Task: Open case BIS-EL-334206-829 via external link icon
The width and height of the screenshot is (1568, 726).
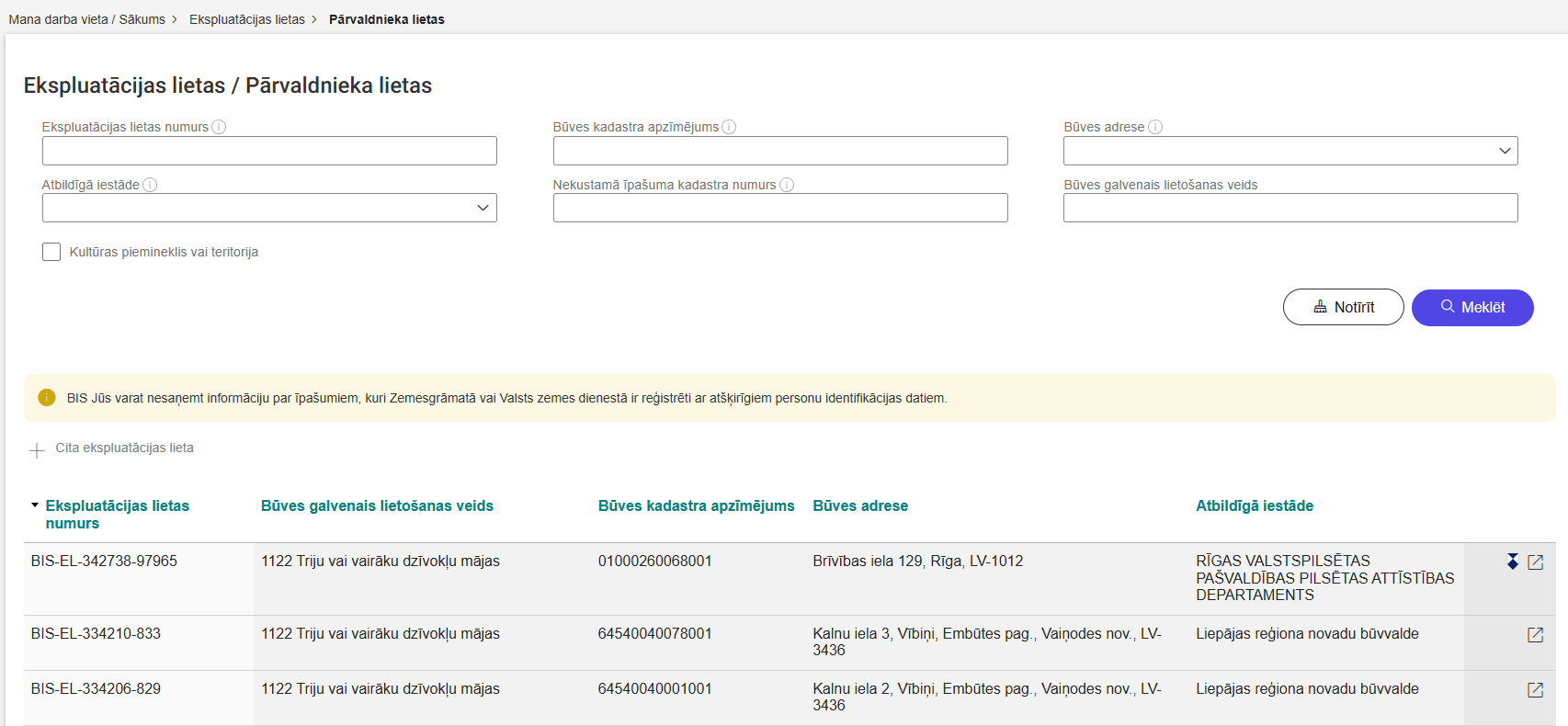Action: (x=1535, y=690)
